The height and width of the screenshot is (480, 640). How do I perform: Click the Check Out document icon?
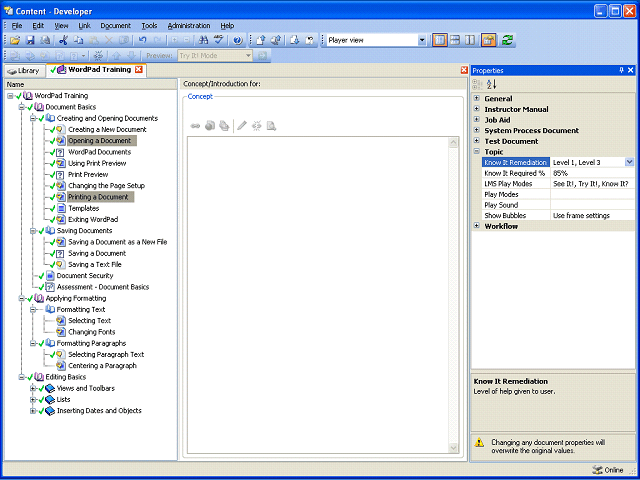coord(295,40)
